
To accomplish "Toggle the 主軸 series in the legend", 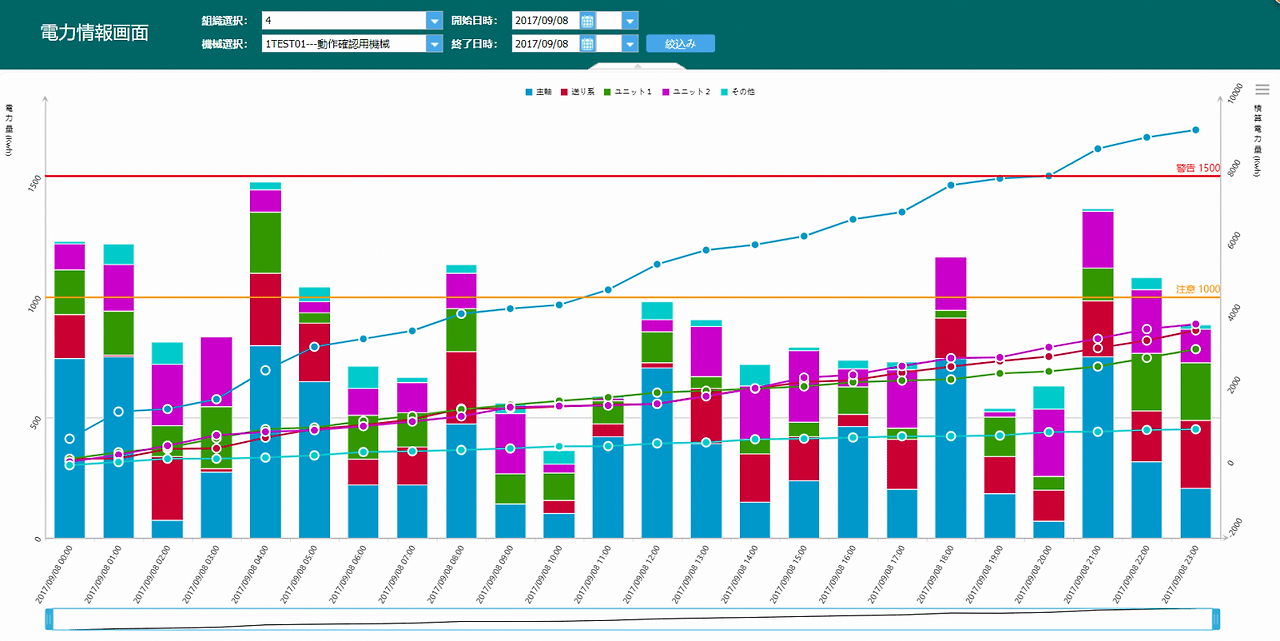I will point(539,92).
